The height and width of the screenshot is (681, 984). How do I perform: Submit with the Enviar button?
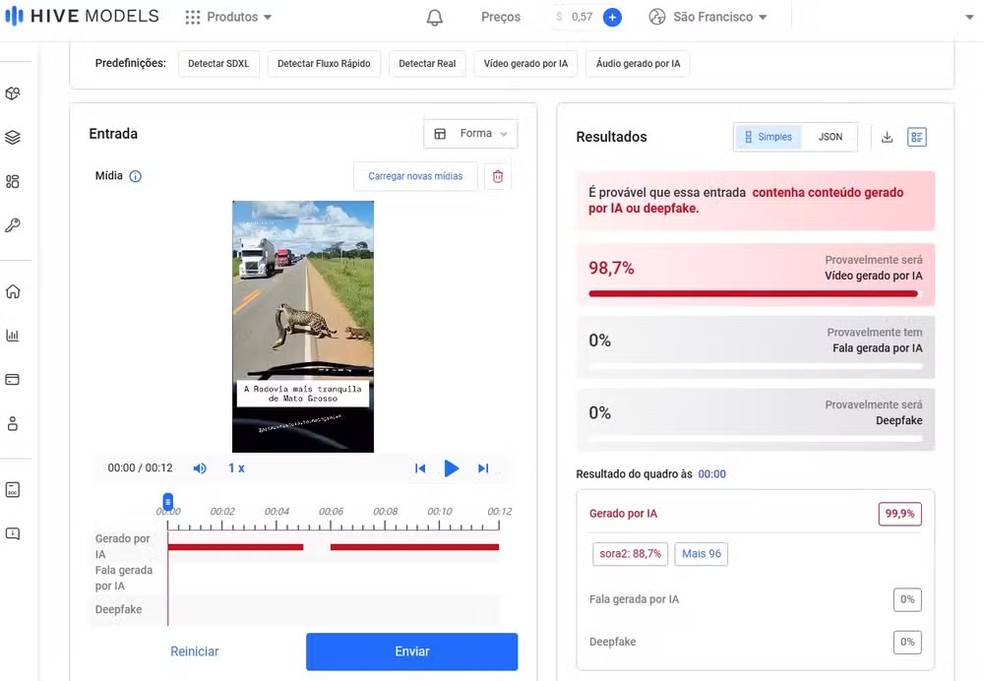[x=412, y=652]
